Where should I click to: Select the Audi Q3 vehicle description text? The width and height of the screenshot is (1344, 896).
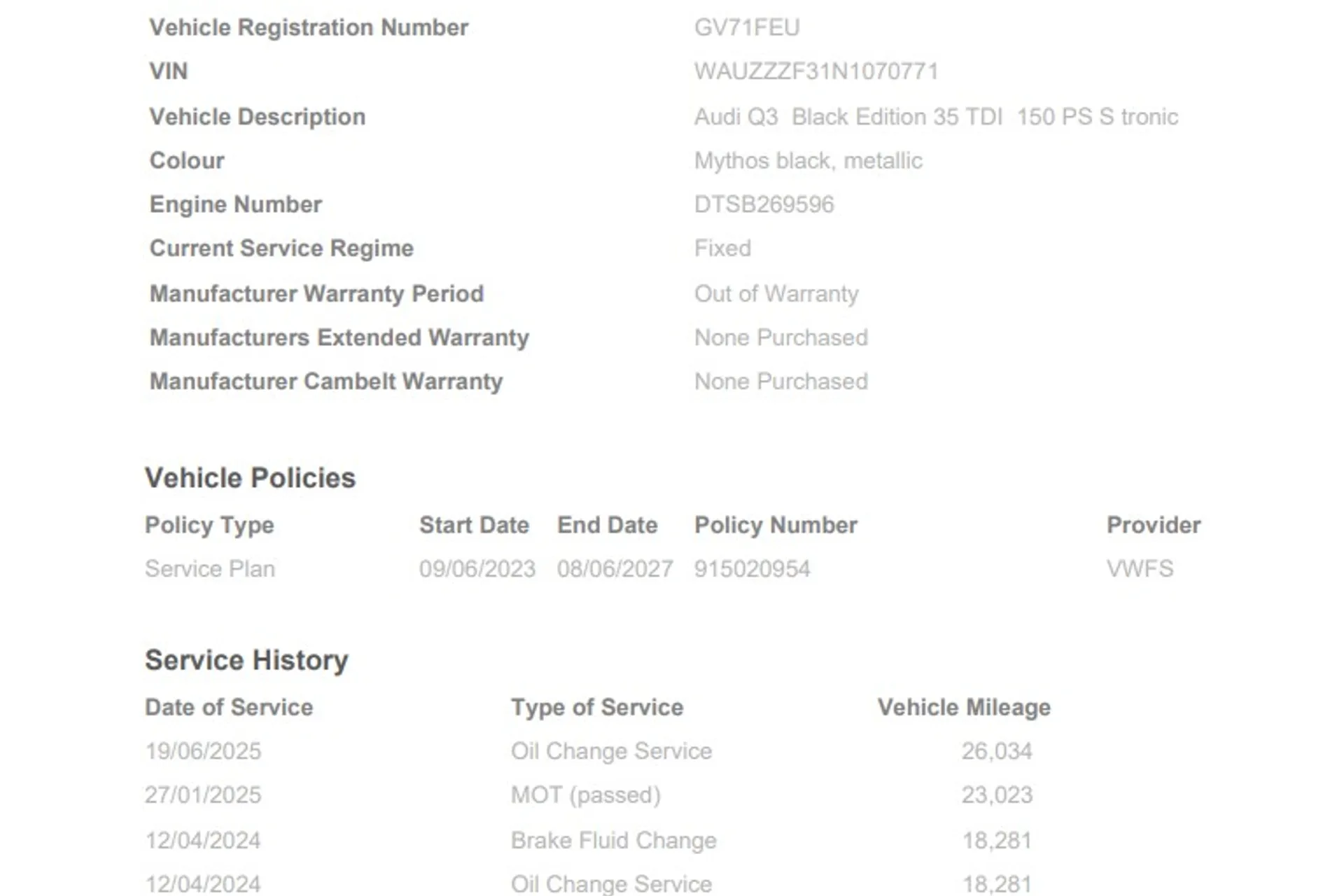[935, 117]
